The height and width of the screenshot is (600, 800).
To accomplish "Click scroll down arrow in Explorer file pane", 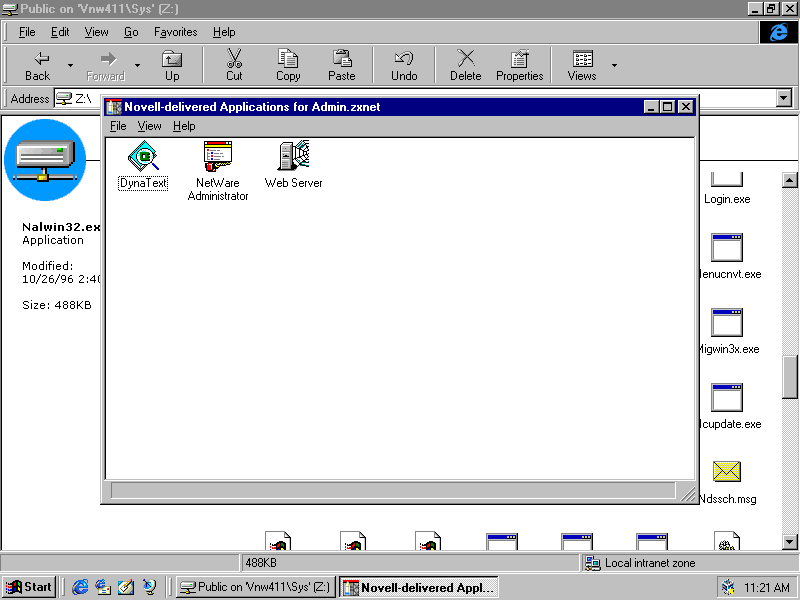I will [x=789, y=542].
